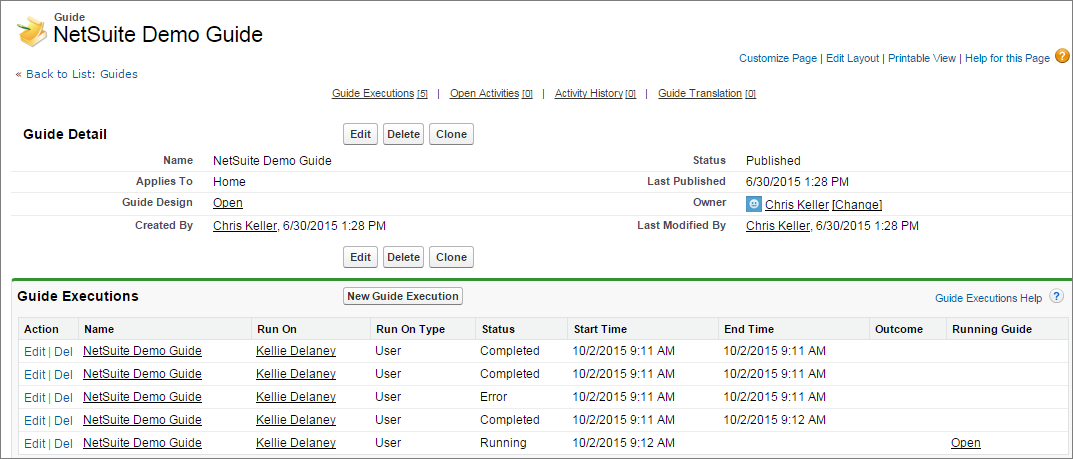The width and height of the screenshot is (1073, 459).
Task: Click the Guide Executions help question icon
Action: (x=1057, y=297)
